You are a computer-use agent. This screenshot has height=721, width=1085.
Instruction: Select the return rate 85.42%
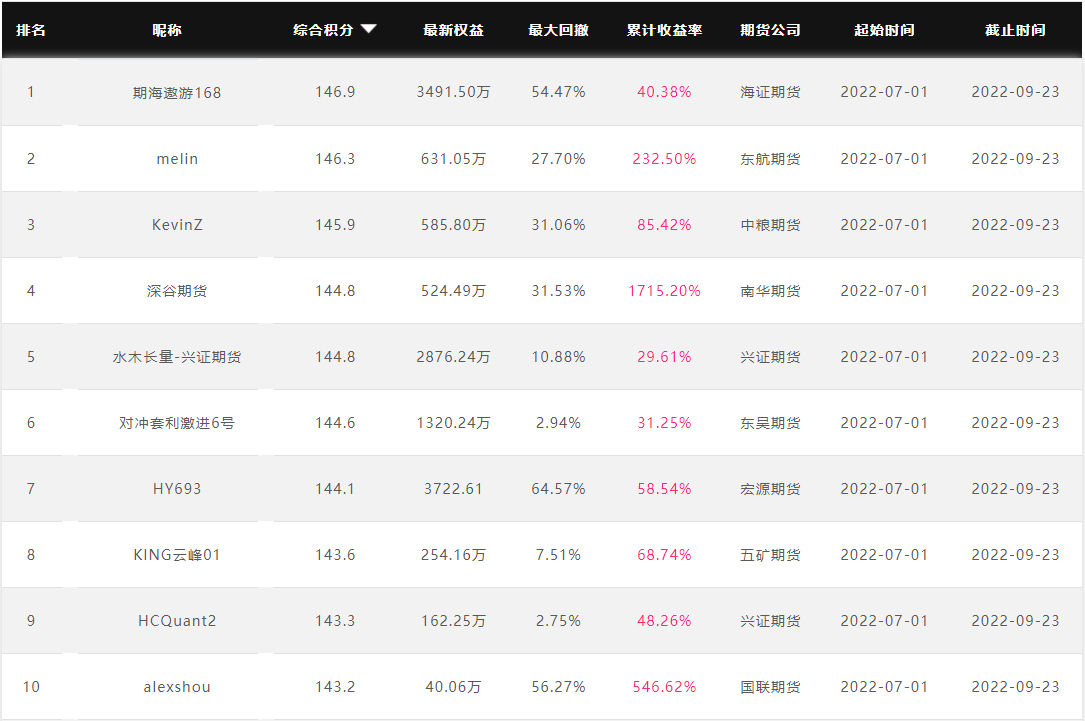(664, 225)
